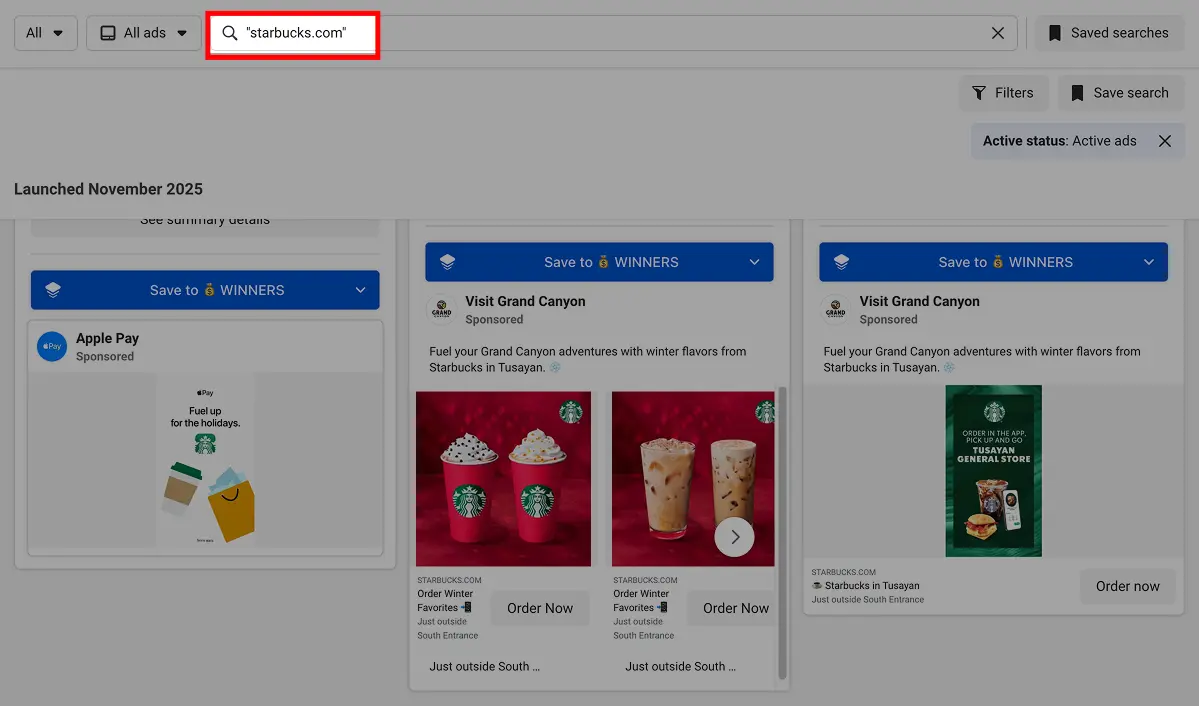Click the filter funnel icon

[x=979, y=93]
